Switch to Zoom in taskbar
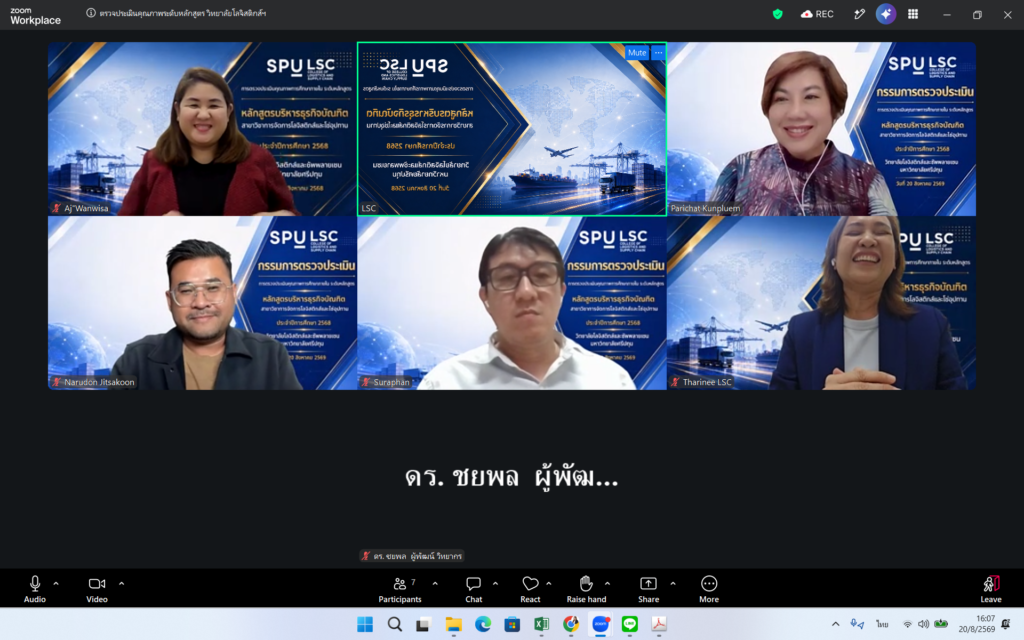 (x=600, y=624)
